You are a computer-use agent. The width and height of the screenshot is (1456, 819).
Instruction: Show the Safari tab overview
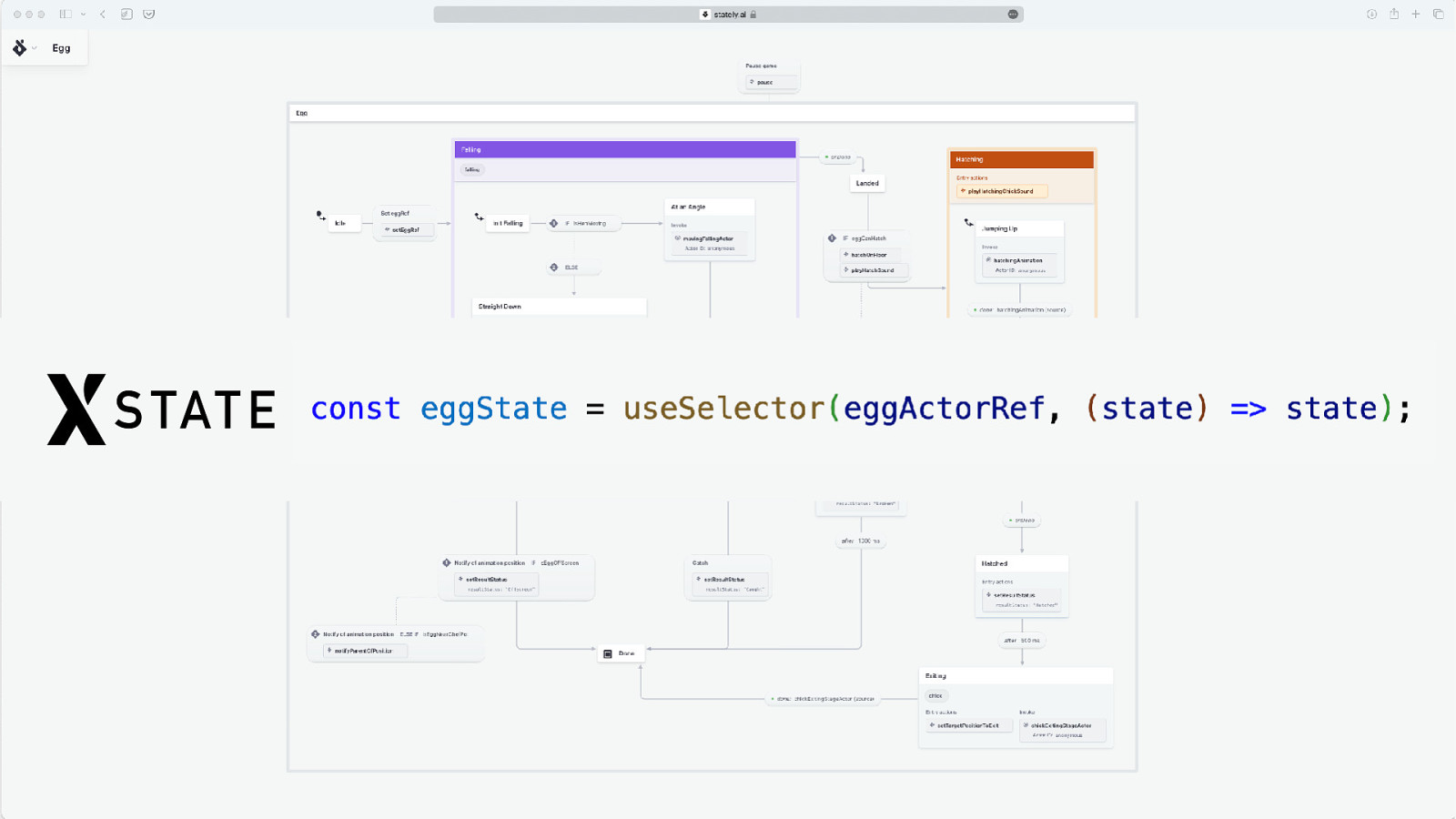[x=1439, y=15]
